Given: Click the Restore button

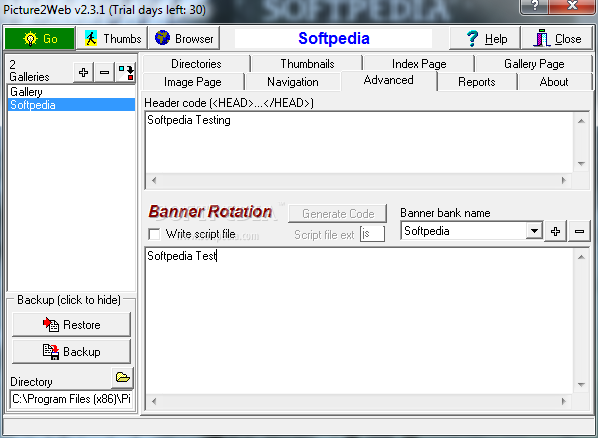Looking at the screenshot, I should coord(71,325).
